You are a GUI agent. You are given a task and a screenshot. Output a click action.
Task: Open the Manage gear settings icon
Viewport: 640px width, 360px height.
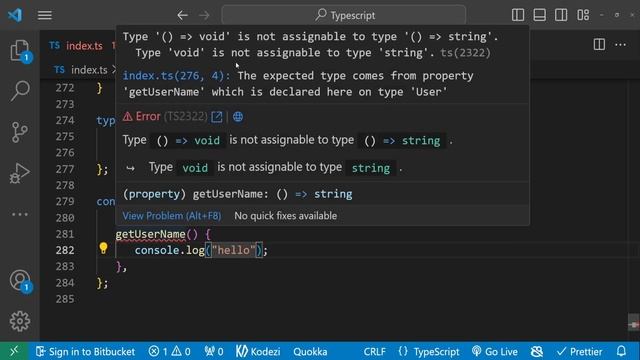coord(20,322)
